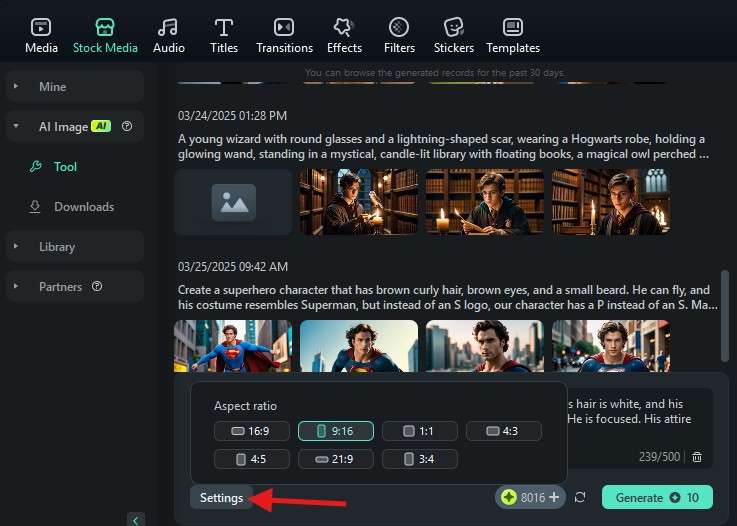Open wizard by arched window thumbnail
The height and width of the screenshot is (526, 737).
point(611,202)
